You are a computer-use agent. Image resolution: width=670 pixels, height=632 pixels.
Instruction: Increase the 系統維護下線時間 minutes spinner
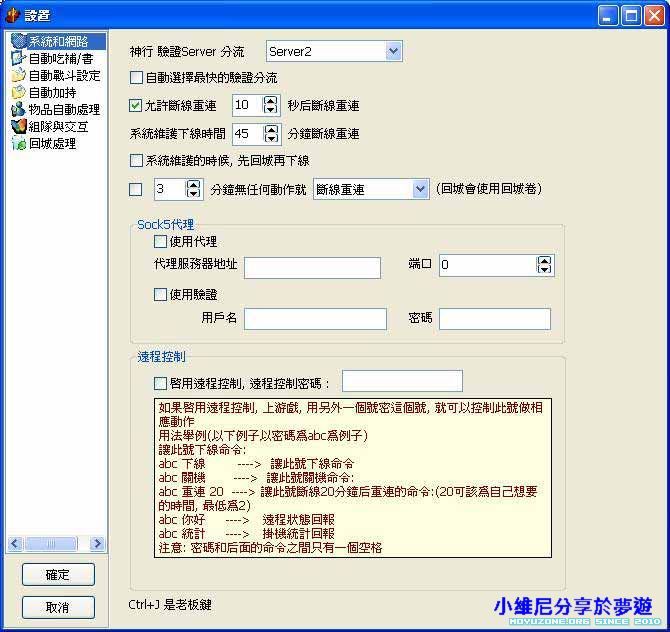click(271, 129)
